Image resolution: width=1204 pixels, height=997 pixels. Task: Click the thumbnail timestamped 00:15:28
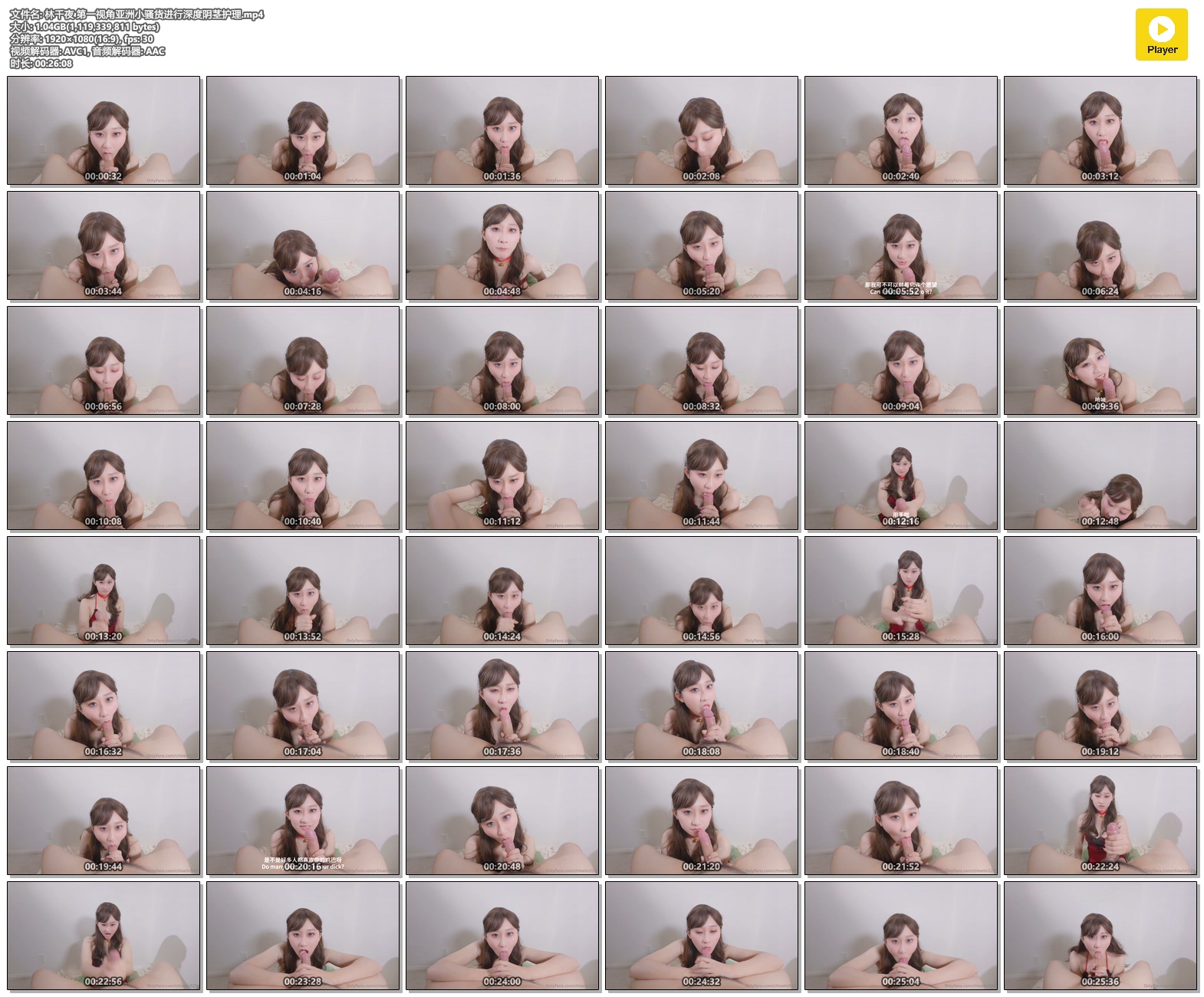(x=900, y=591)
